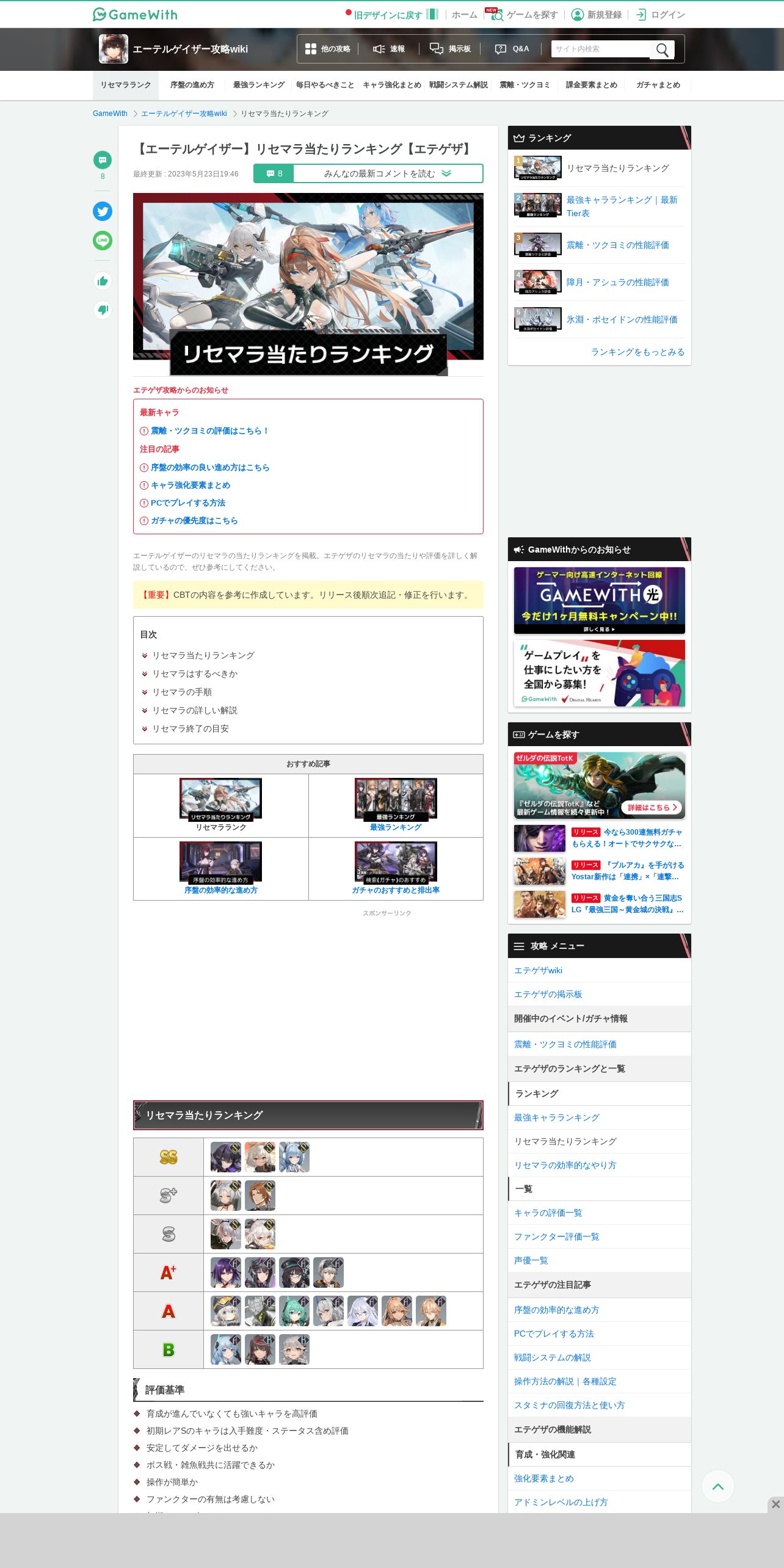Select the キャラ強化まとめ tab

tap(392, 85)
